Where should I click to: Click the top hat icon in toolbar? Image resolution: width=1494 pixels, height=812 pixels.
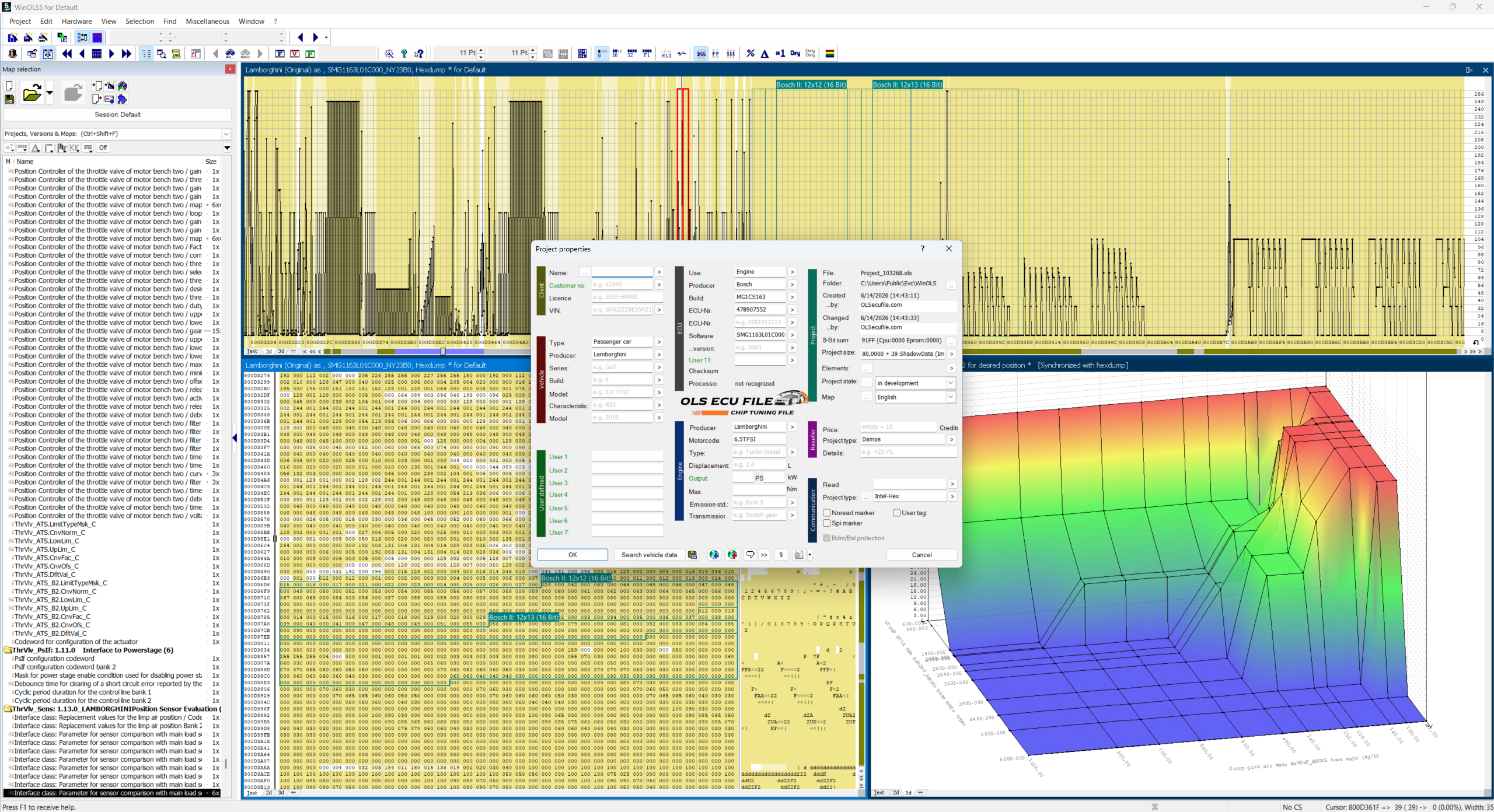[13, 54]
